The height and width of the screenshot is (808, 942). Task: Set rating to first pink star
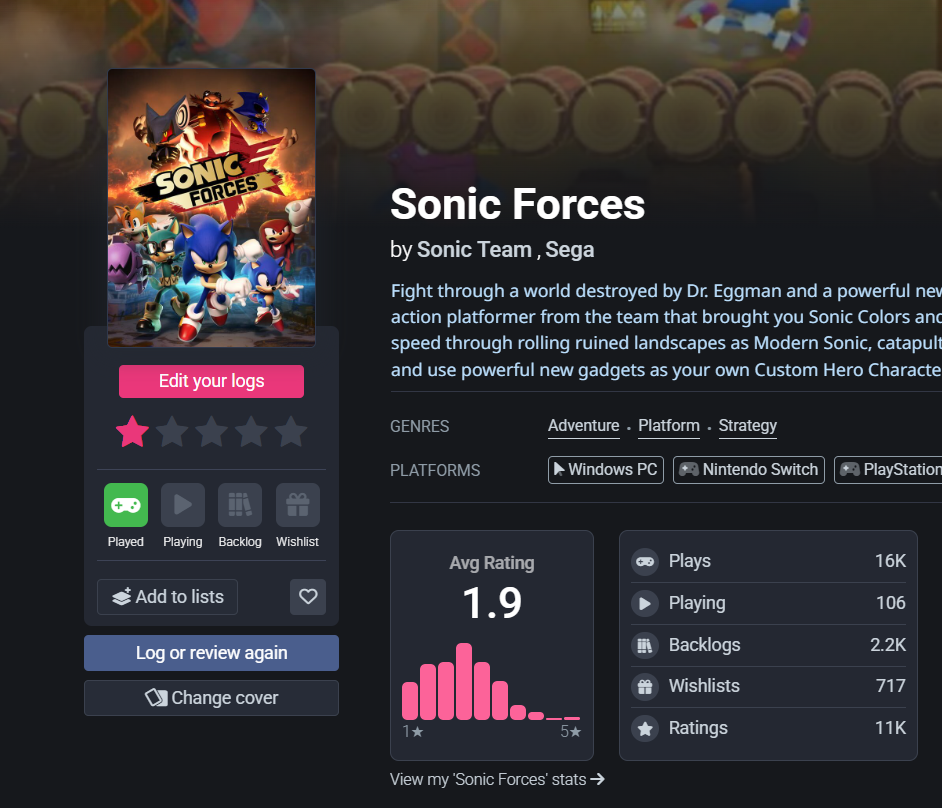(132, 432)
